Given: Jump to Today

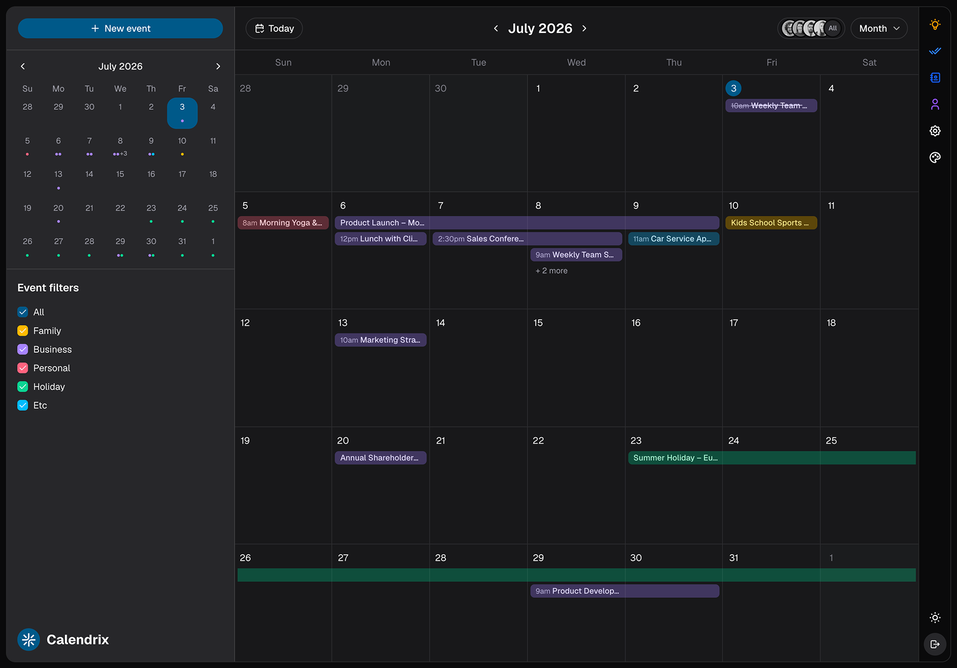Looking at the screenshot, I should (274, 28).
